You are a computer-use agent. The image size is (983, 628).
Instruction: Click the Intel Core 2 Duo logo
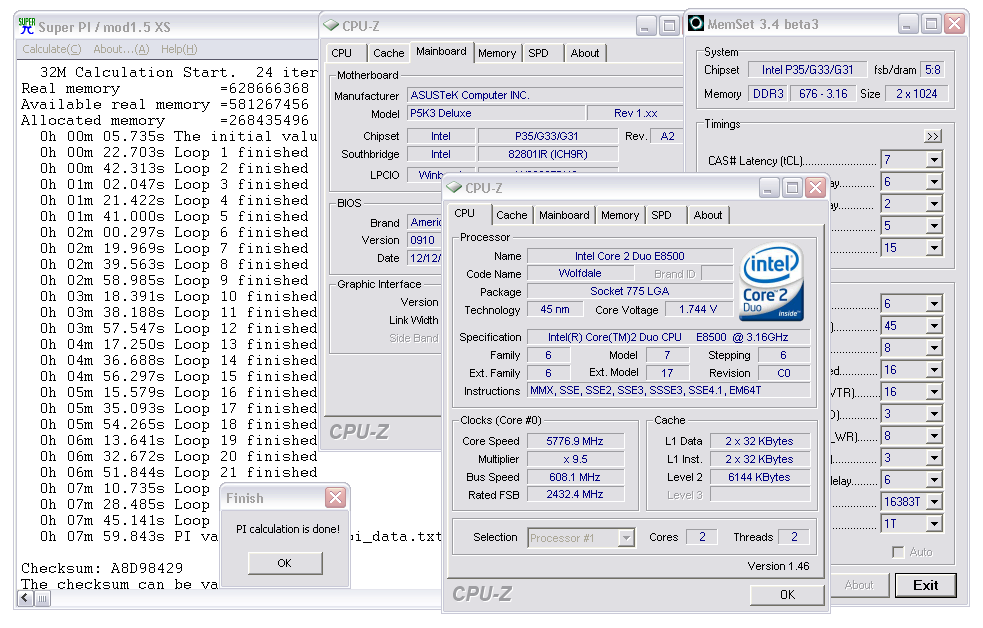[772, 282]
